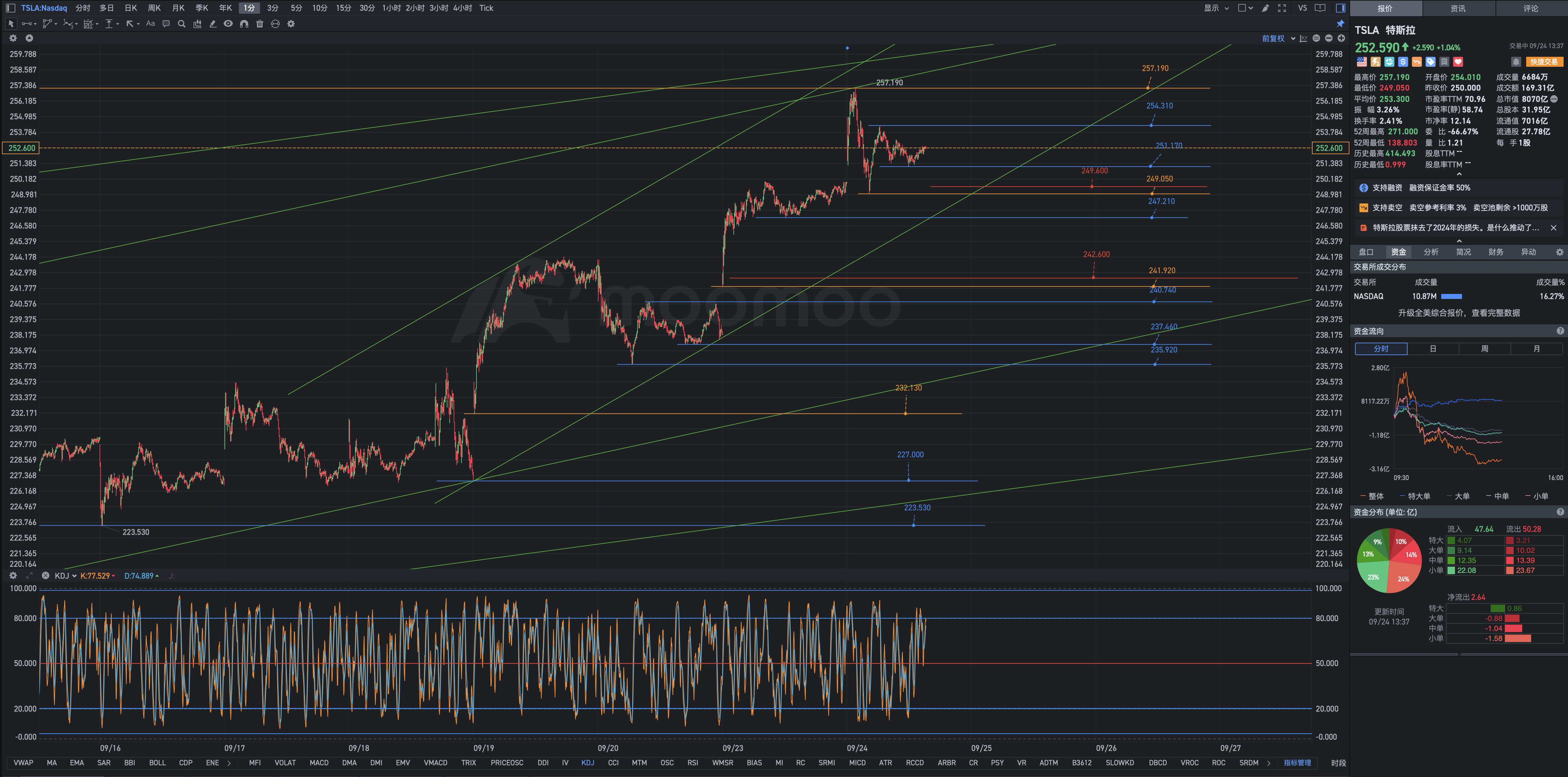
Task: Open the 分析 analysis tab
Action: point(1431,252)
